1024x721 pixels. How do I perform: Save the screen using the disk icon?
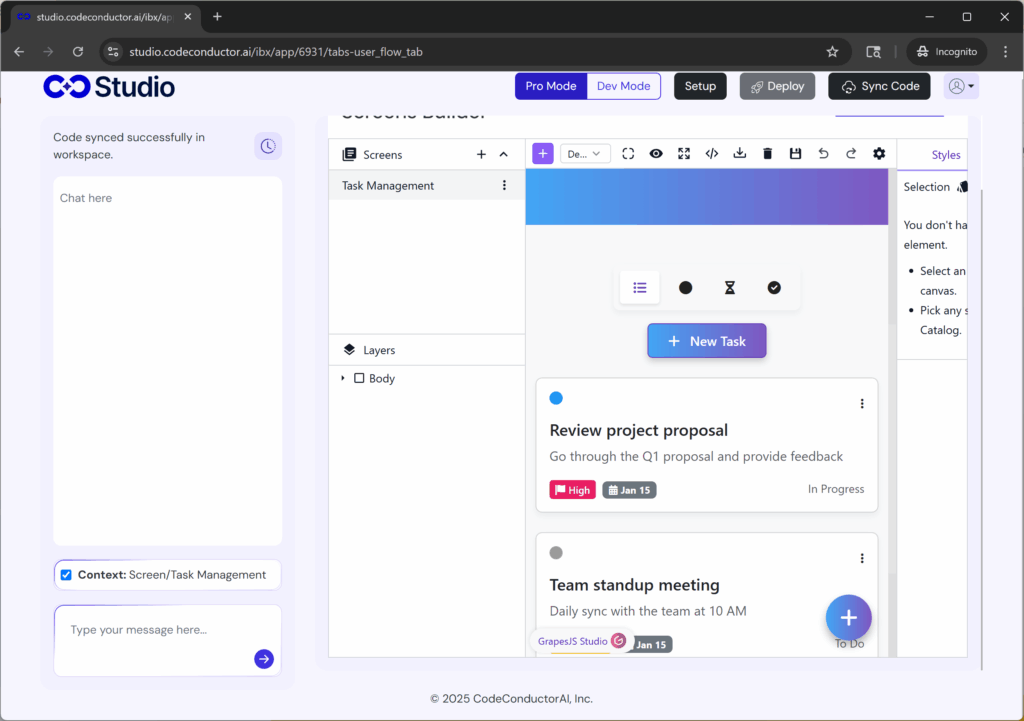794,153
